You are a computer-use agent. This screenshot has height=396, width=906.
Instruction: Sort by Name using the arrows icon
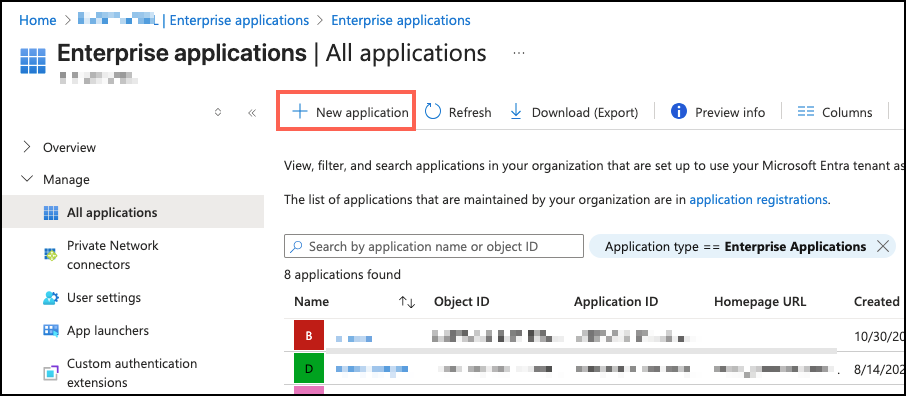pyautogui.click(x=407, y=302)
